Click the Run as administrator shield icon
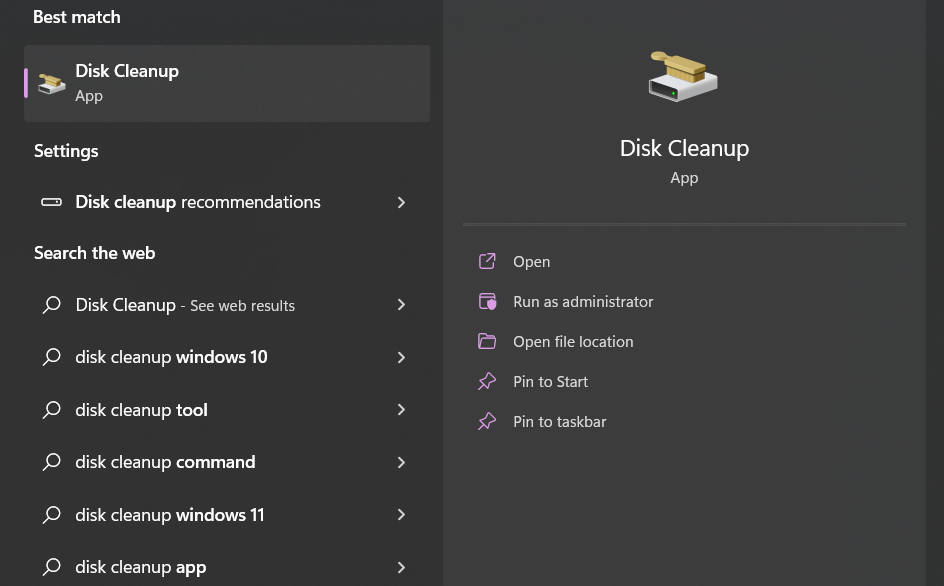The width and height of the screenshot is (944, 586). (x=487, y=301)
